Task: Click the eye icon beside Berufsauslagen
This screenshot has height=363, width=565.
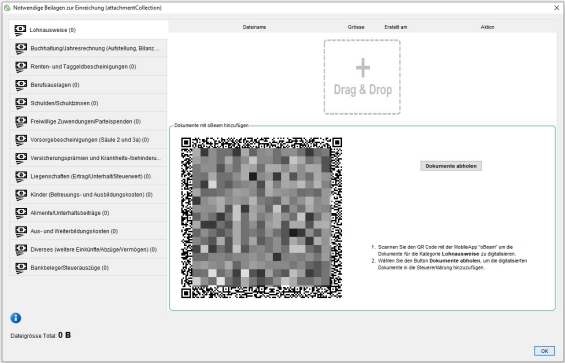Action: 21,85
